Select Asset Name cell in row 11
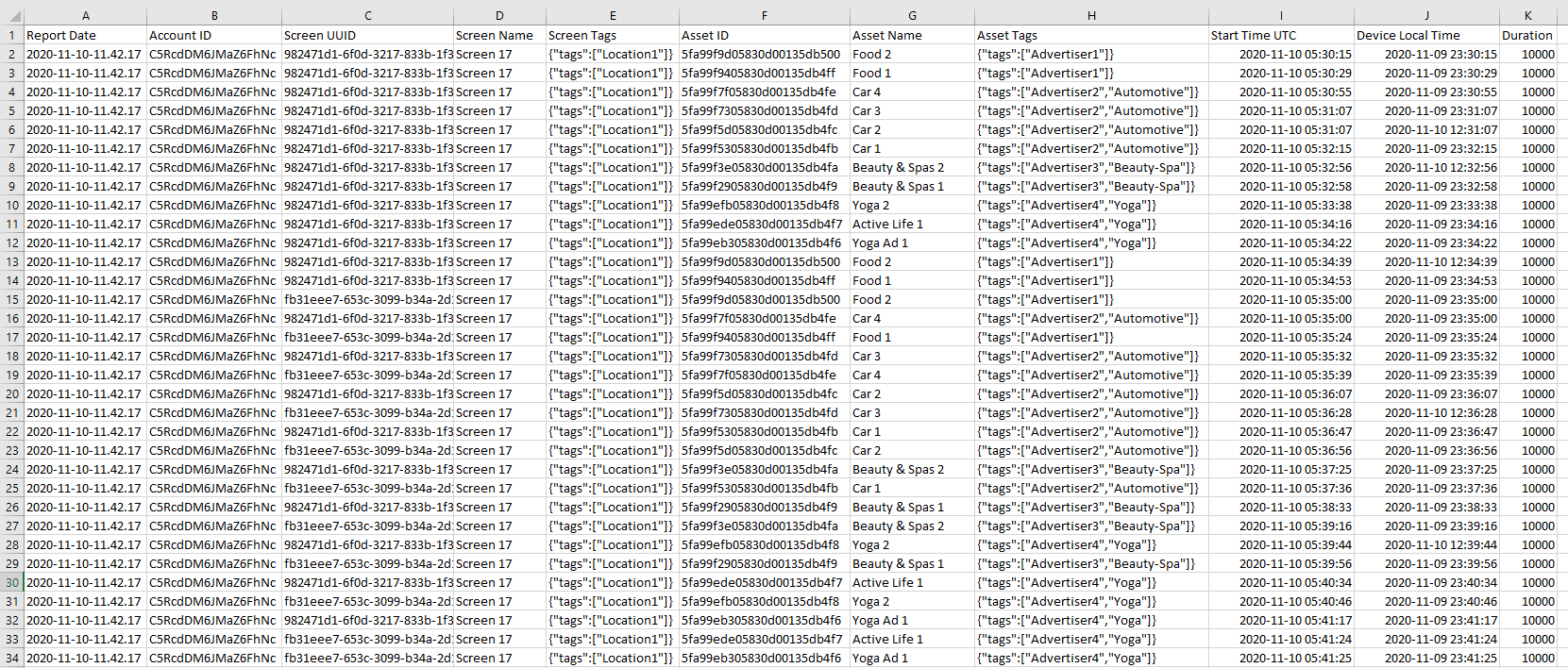This screenshot has height=668, width=1568. (912, 224)
